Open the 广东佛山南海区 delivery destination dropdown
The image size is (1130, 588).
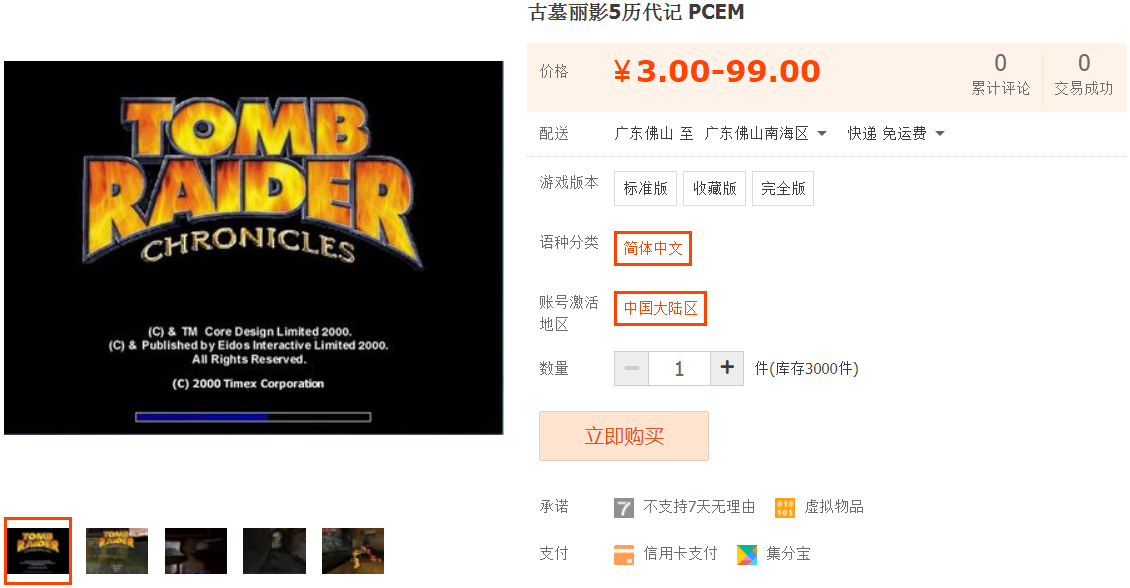pyautogui.click(x=765, y=133)
